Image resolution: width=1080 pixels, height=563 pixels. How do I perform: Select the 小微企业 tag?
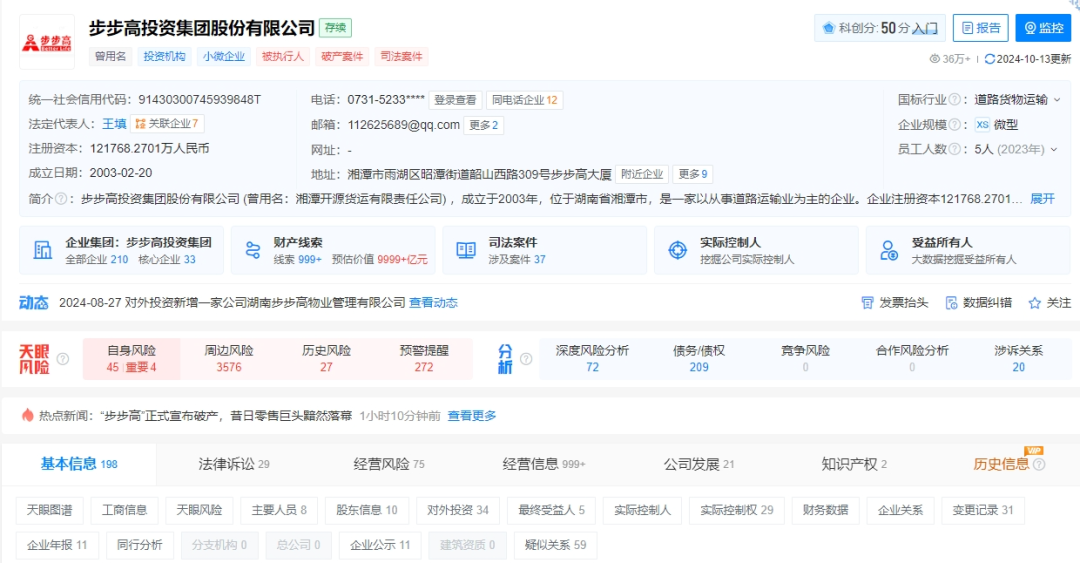coord(224,57)
